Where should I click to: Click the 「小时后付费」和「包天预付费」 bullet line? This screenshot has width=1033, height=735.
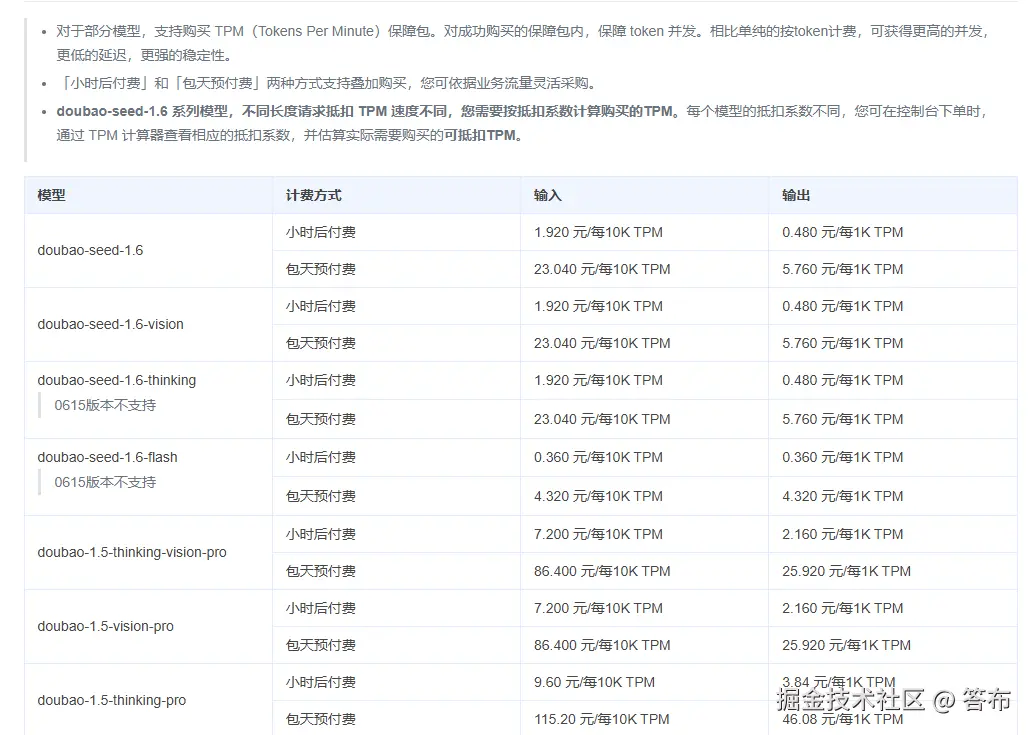pos(326,83)
